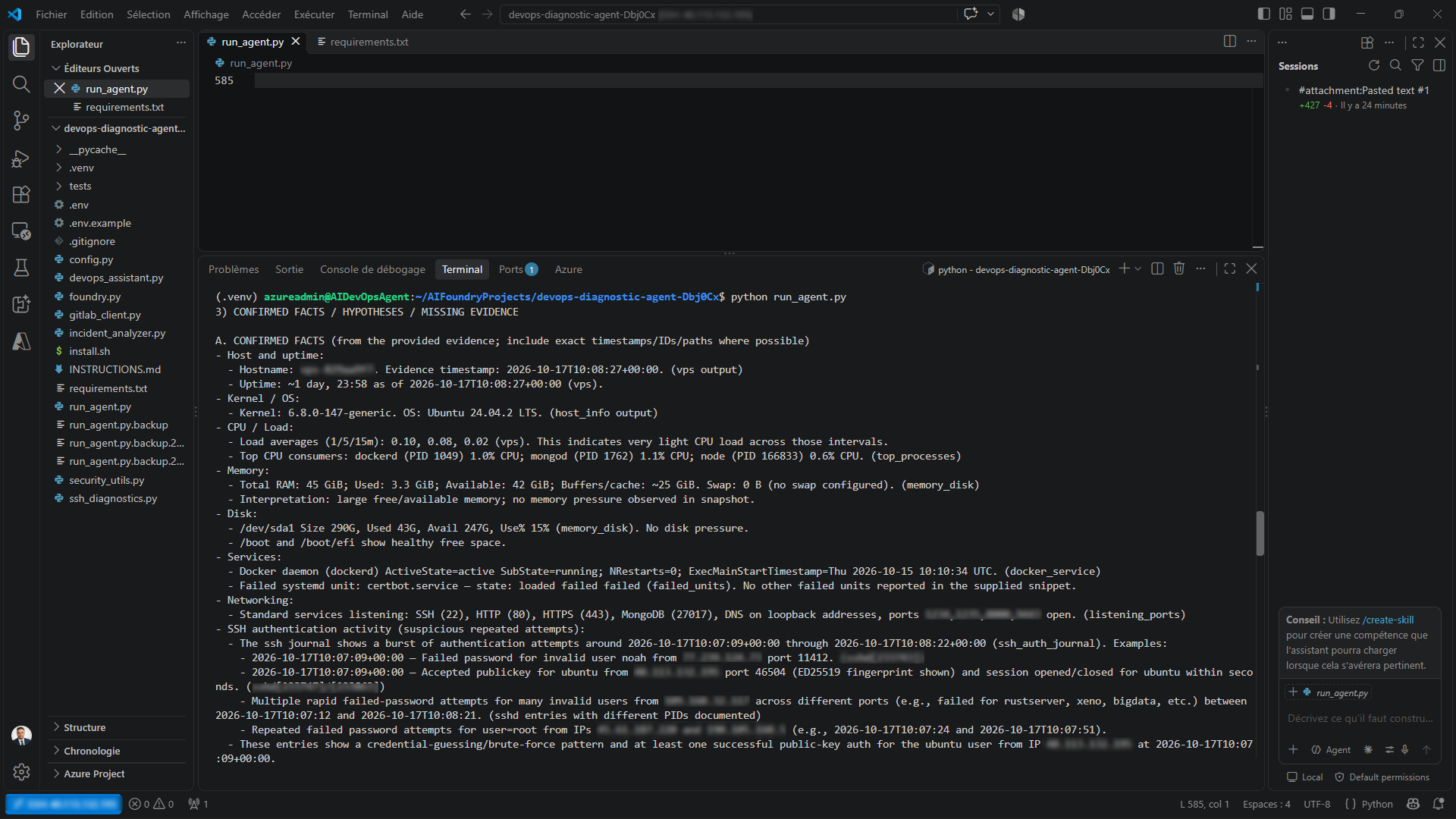Click the /create-skill link
Viewport: 1456px width, 819px height.
1389,620
